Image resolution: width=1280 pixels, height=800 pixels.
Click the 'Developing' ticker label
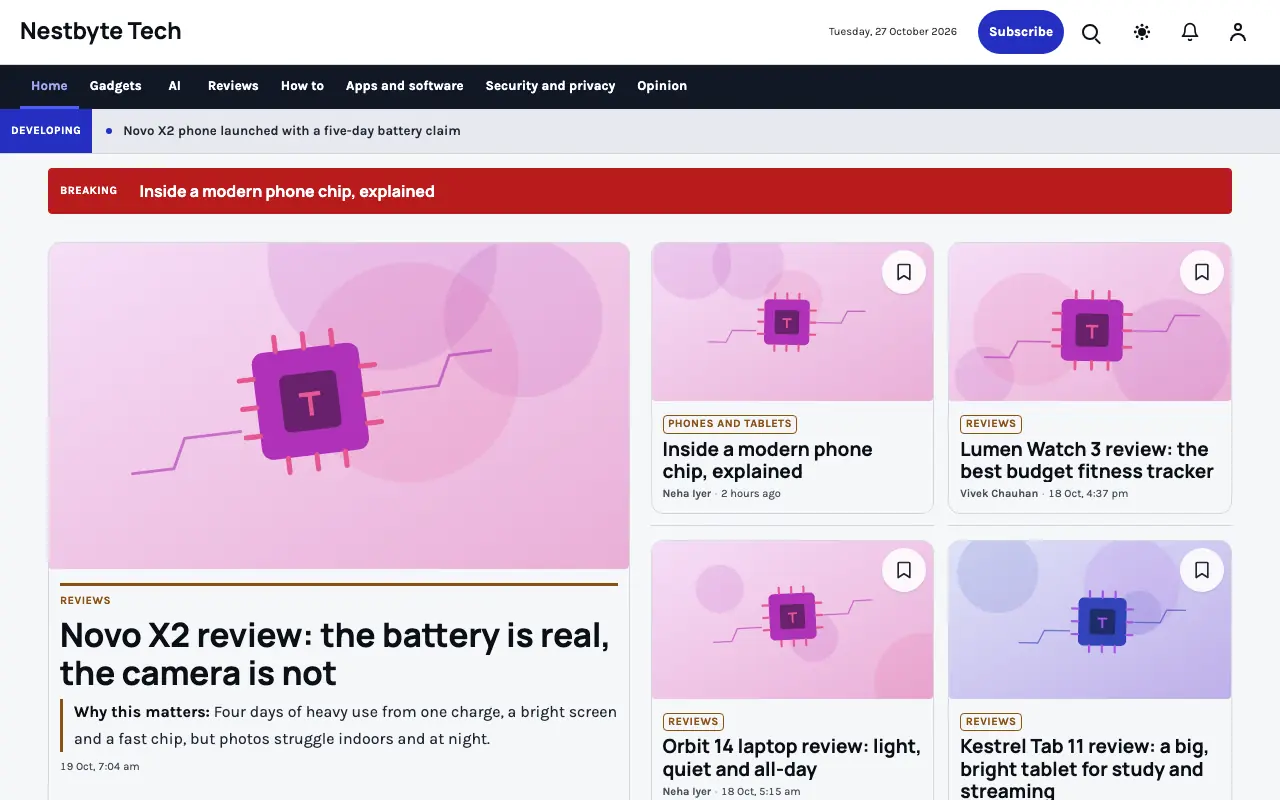pyautogui.click(x=46, y=131)
